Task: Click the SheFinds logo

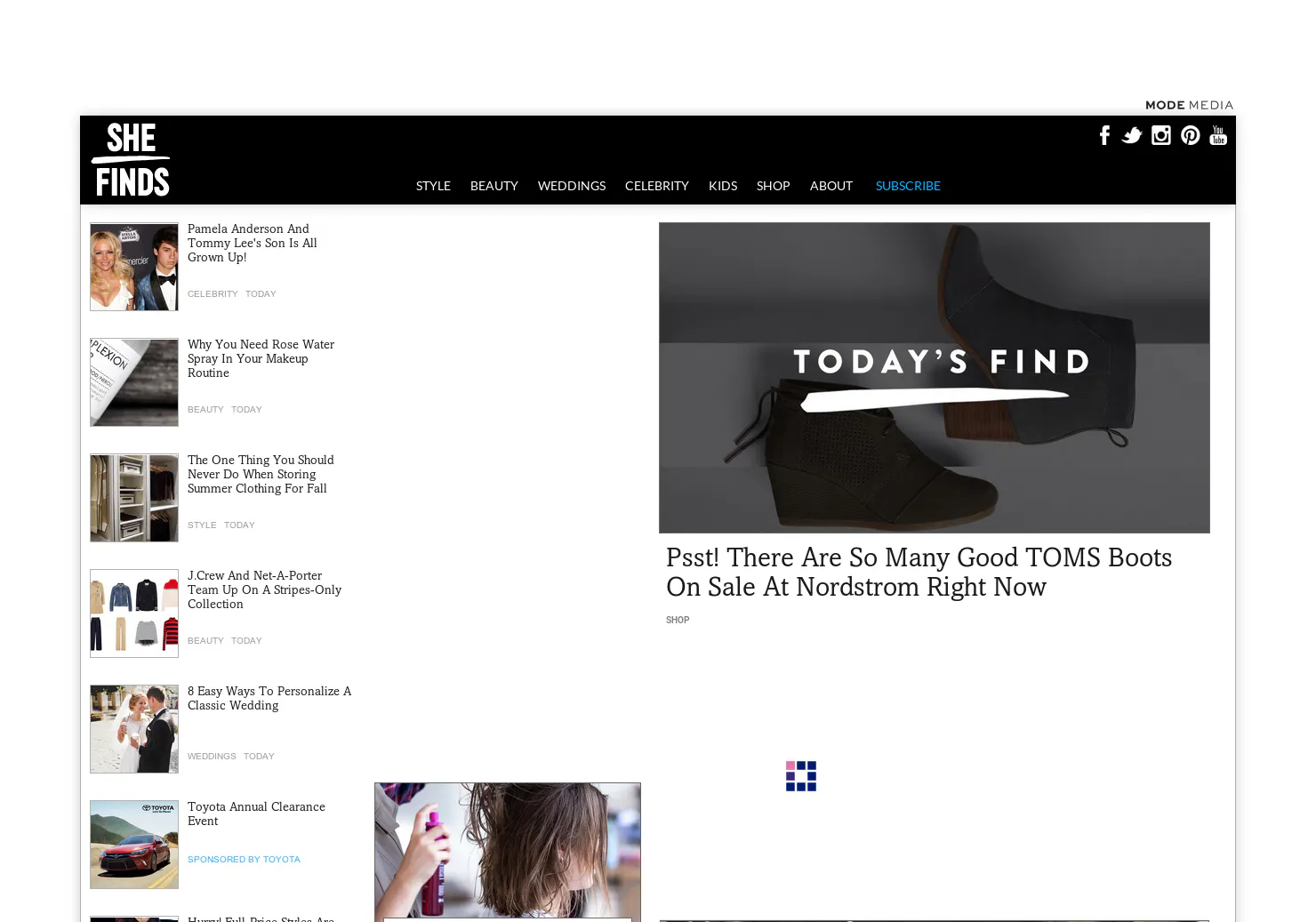Action: 131,160
